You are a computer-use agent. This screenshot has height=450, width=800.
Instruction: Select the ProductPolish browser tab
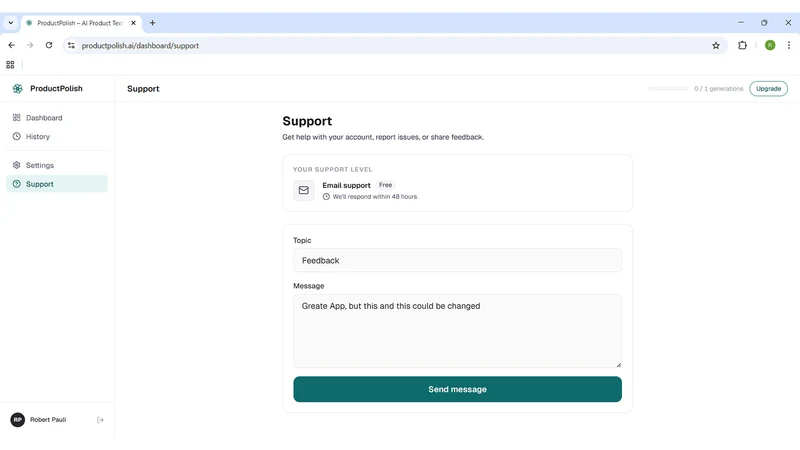coord(82,23)
